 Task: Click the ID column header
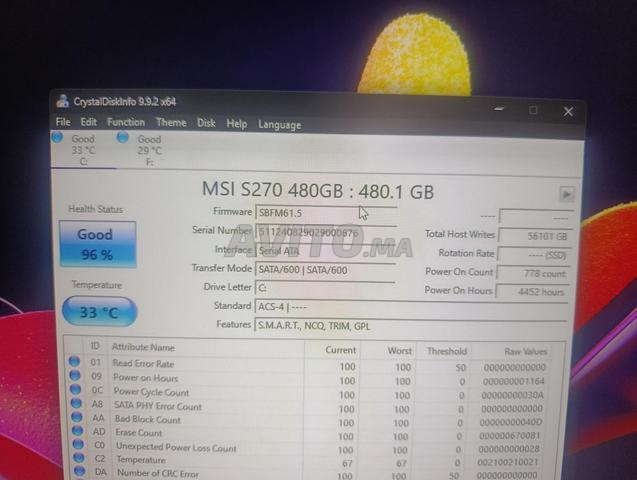pos(95,346)
